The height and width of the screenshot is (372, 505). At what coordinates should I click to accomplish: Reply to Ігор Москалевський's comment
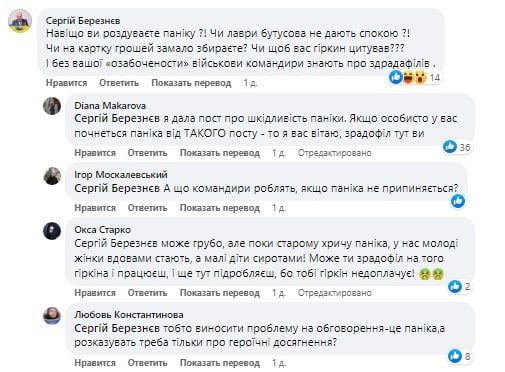coord(147,208)
